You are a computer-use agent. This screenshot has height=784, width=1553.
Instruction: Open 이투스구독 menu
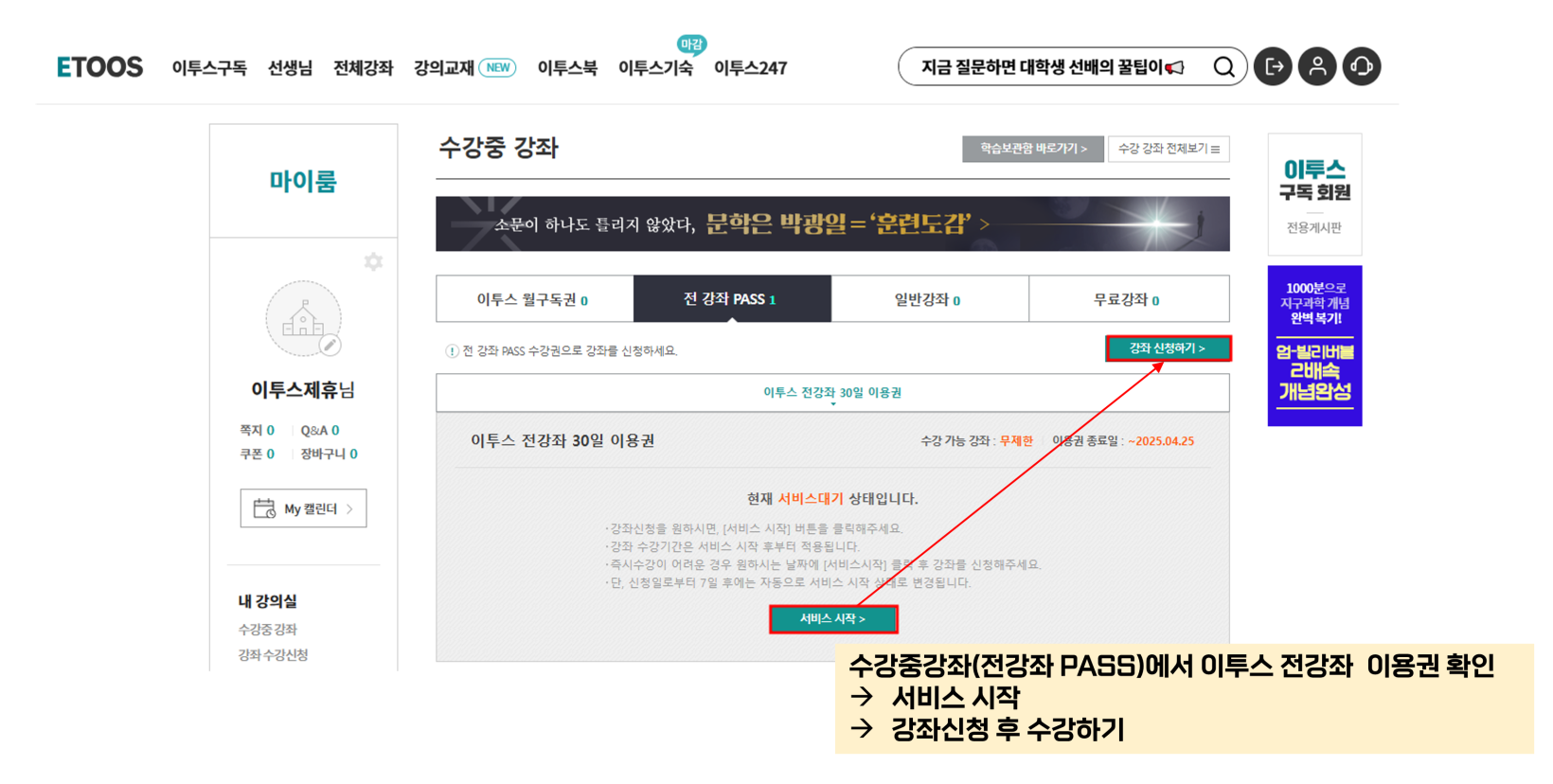click(209, 68)
